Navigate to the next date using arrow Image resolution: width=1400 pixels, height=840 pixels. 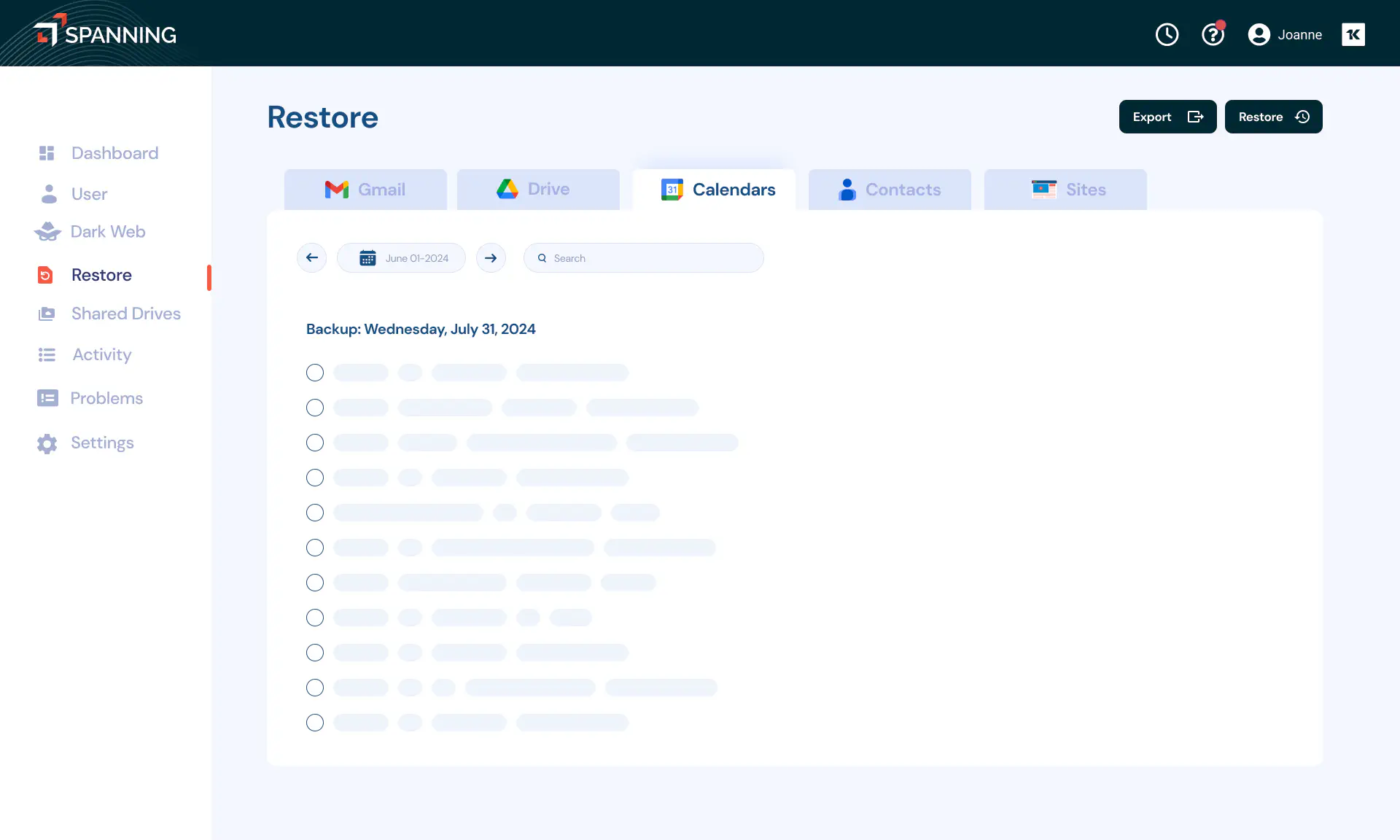[491, 258]
